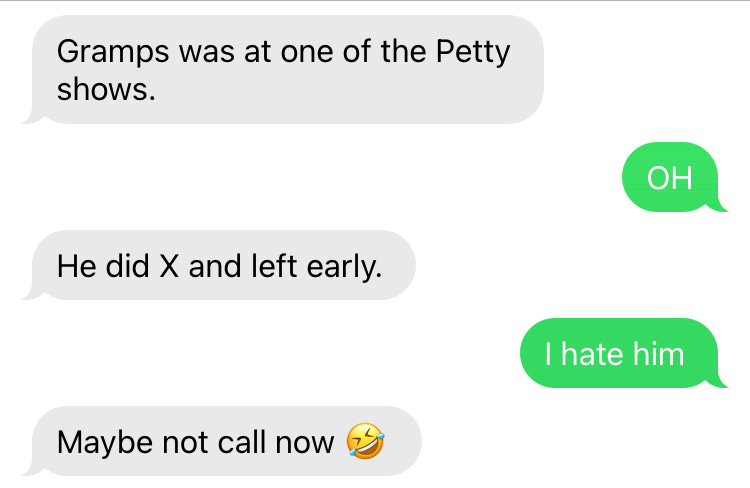Click the word 'shows.' on second line
The width and height of the screenshot is (750, 488).
click(x=106, y=89)
